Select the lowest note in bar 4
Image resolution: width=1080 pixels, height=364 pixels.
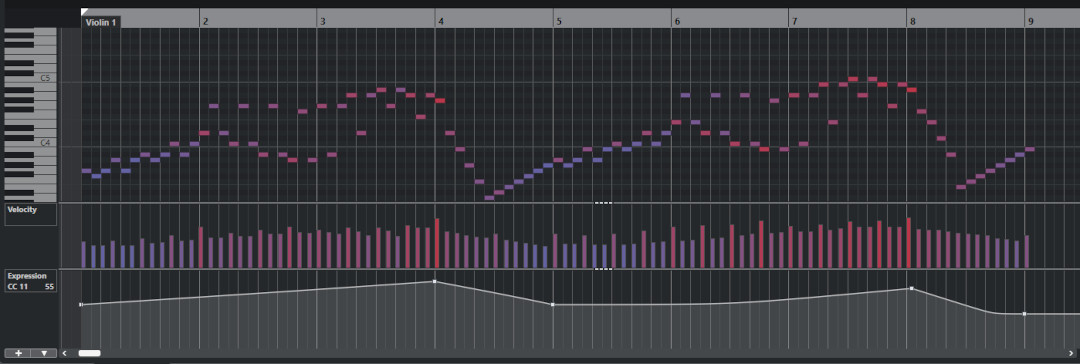(489, 198)
